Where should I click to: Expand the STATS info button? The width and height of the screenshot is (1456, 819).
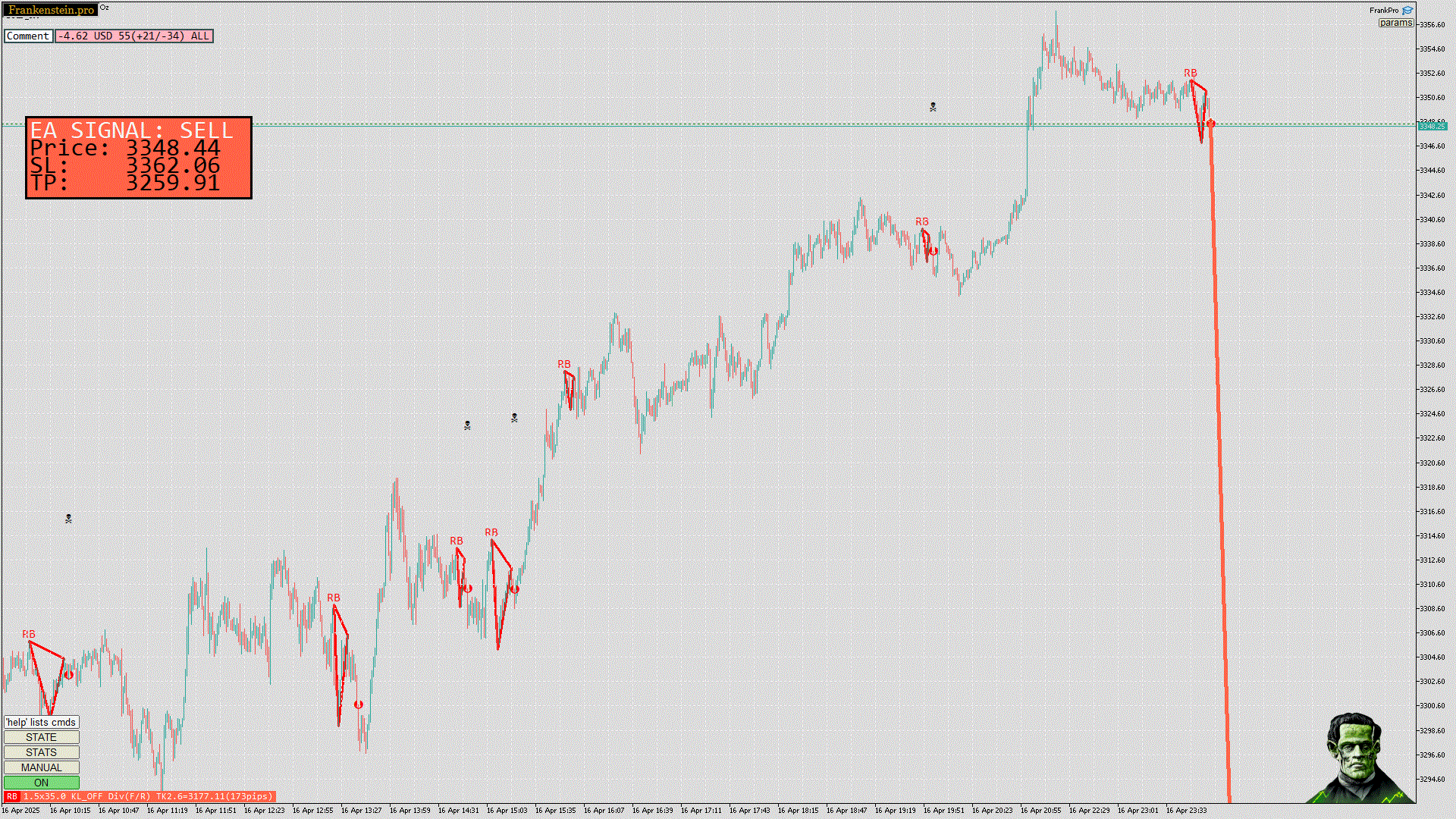[x=42, y=752]
